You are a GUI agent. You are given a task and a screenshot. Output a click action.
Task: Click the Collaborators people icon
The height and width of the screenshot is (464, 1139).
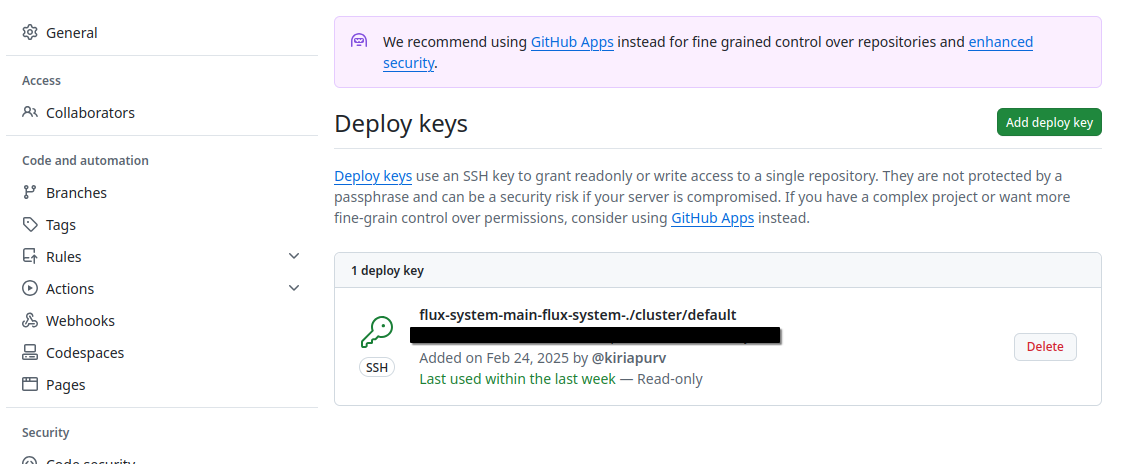[30, 113]
